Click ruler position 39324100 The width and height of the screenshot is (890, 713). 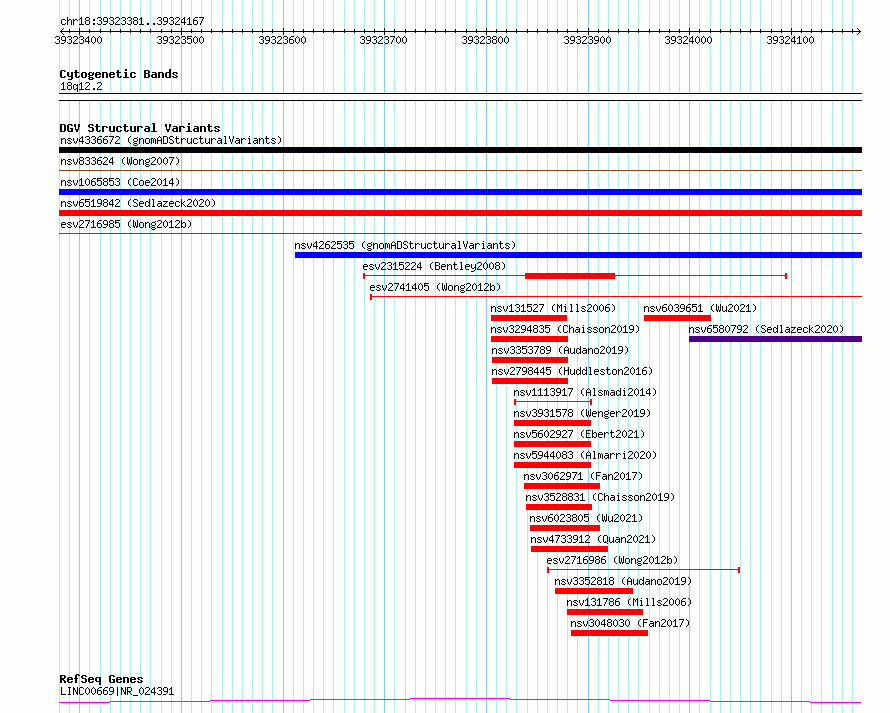click(791, 40)
